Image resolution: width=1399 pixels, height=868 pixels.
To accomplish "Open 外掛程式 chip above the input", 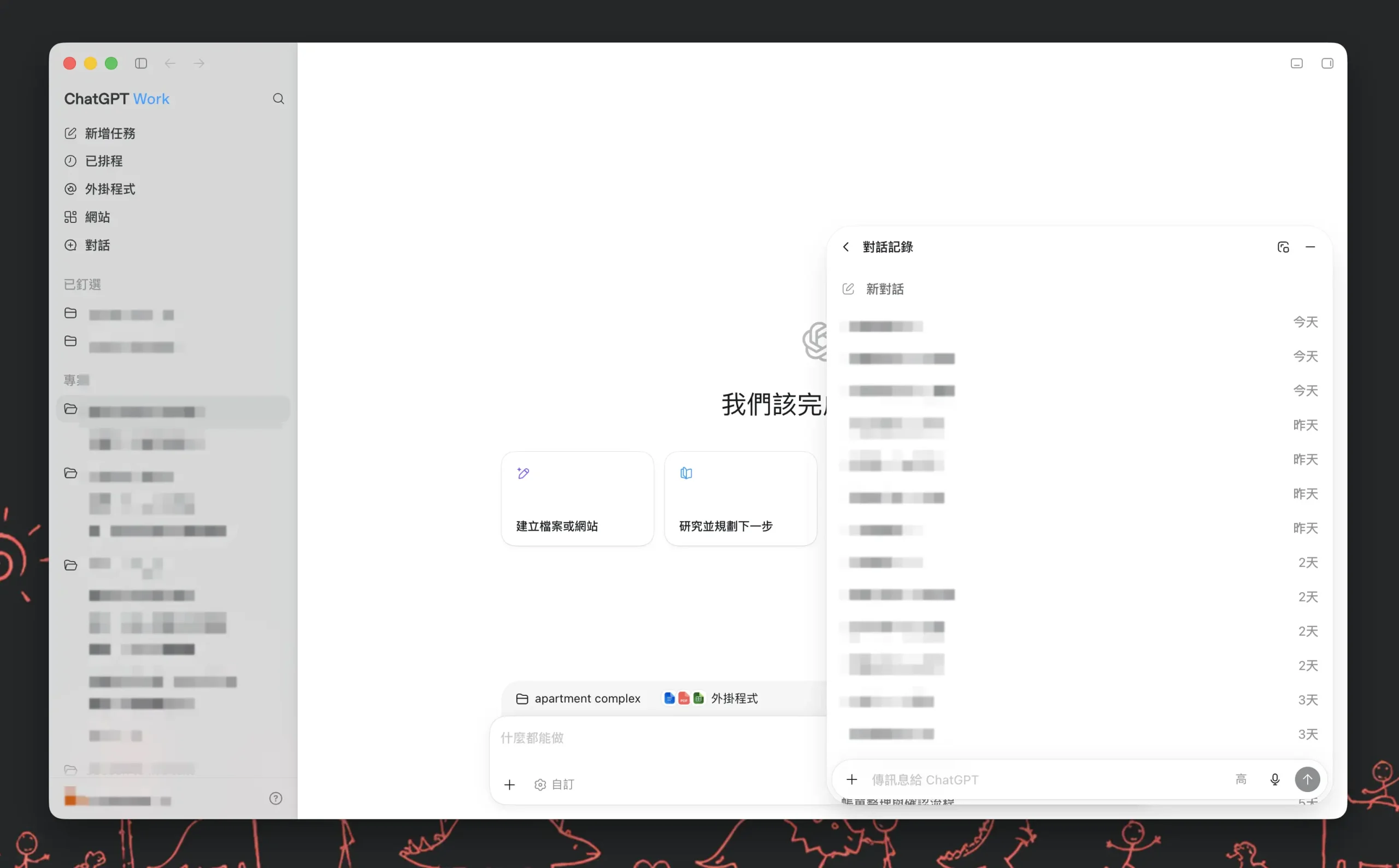I will point(710,698).
